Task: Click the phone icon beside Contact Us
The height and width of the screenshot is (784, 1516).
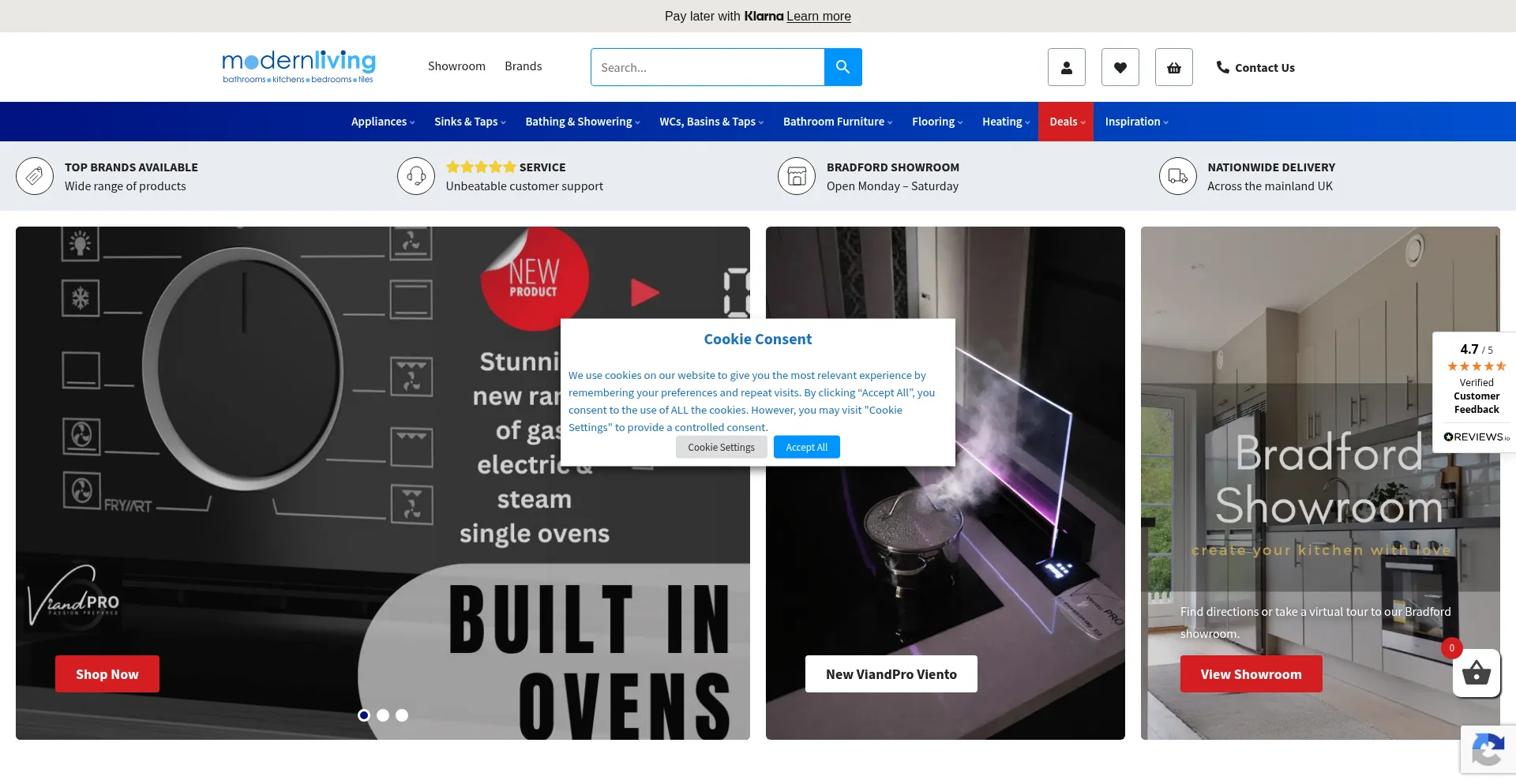Action: point(1222,67)
